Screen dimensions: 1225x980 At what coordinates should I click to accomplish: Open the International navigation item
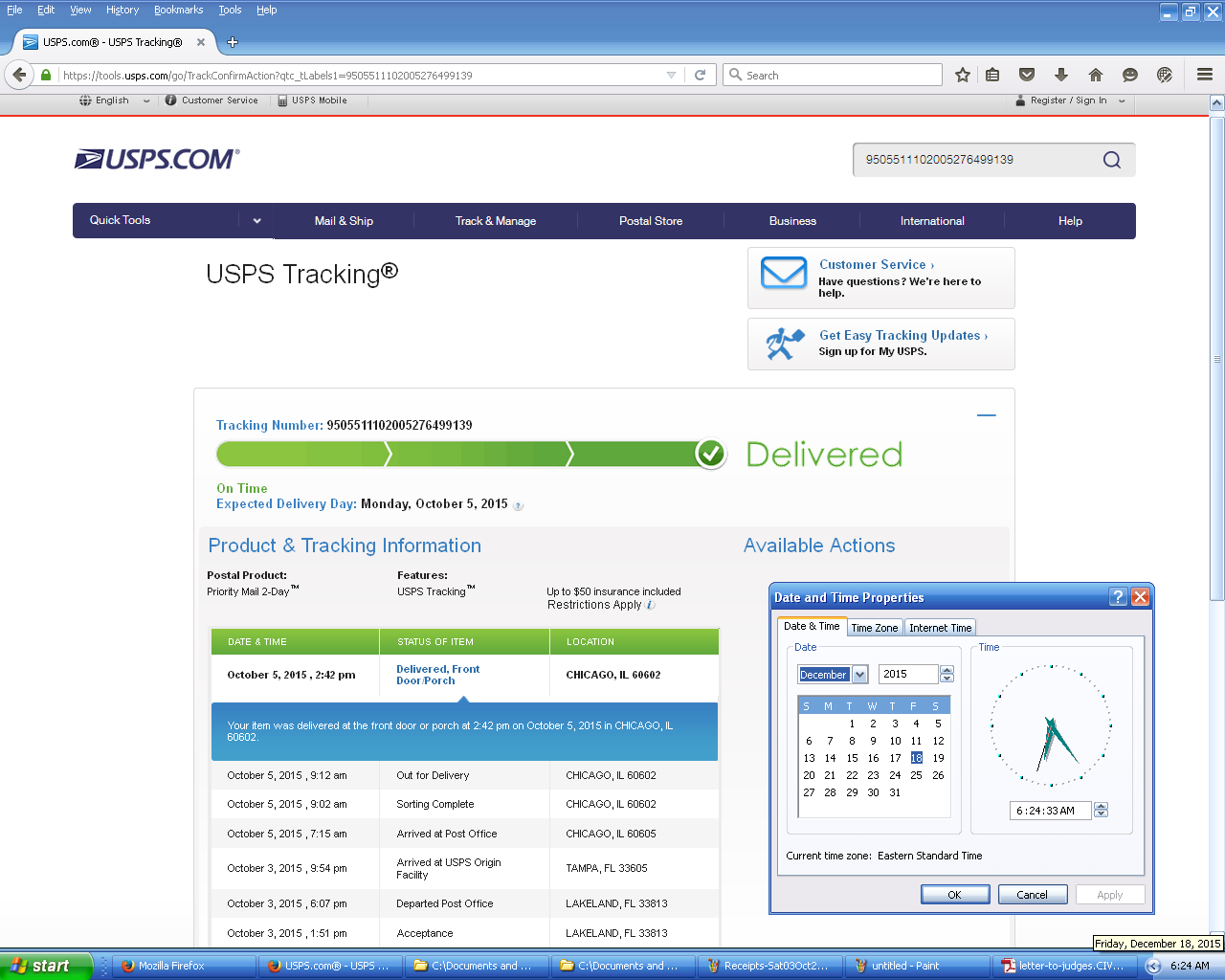pos(932,221)
